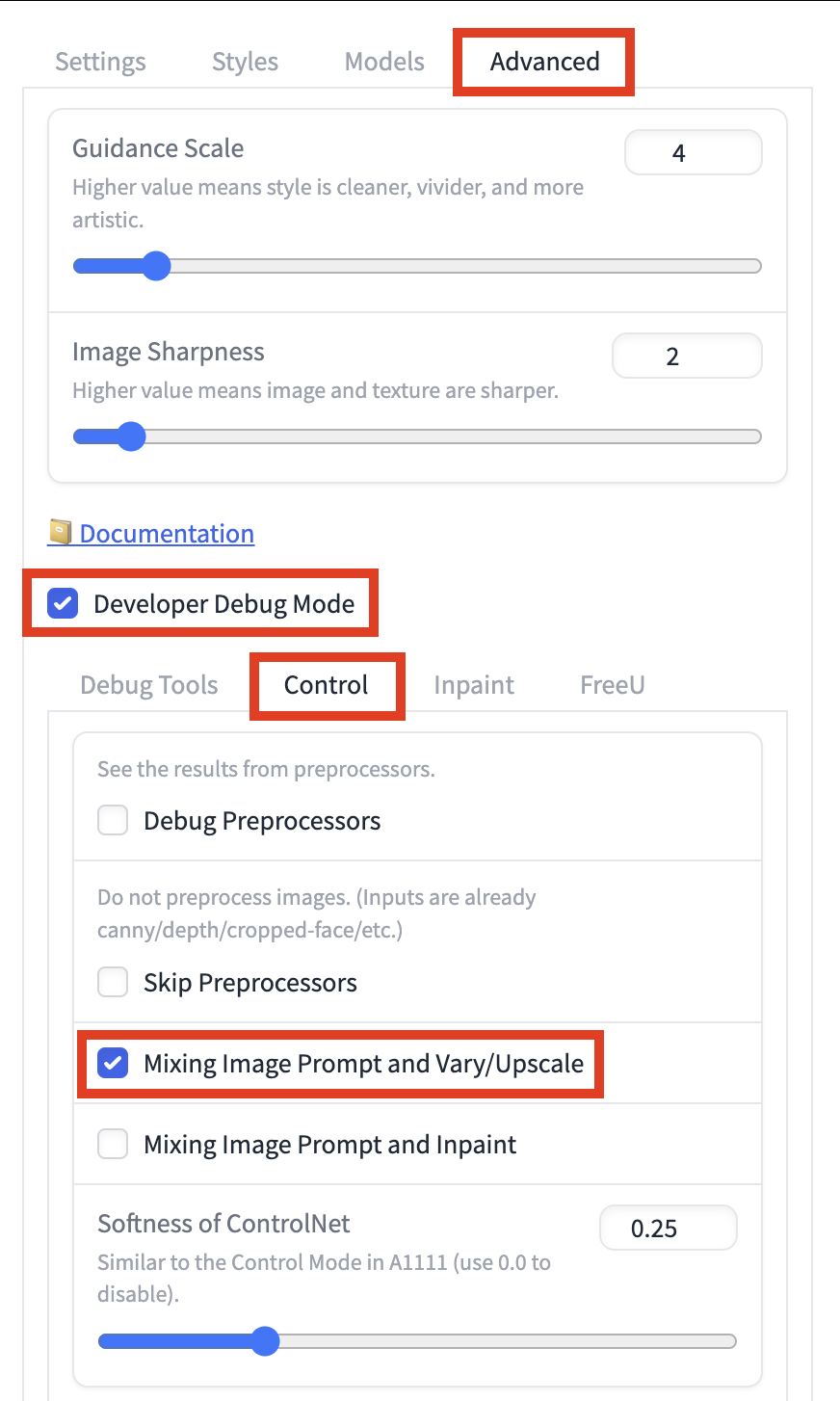Open the FreeU tab
This screenshot has width=840, height=1401.
pos(612,685)
